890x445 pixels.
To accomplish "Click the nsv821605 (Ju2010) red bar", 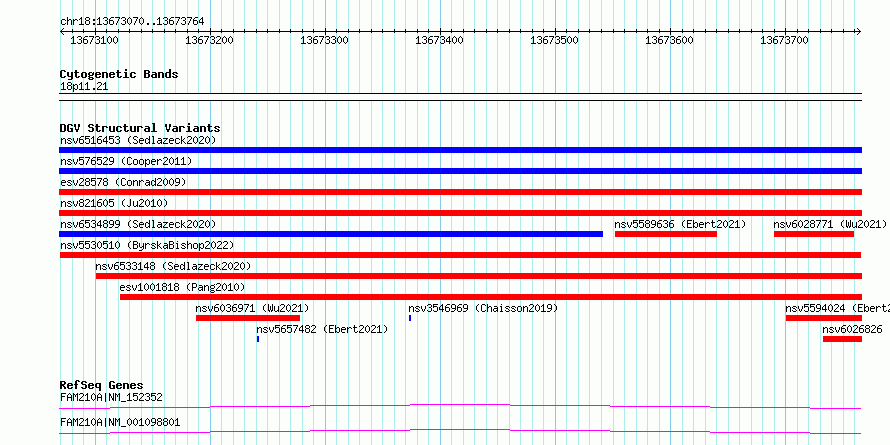I will click(460, 213).
